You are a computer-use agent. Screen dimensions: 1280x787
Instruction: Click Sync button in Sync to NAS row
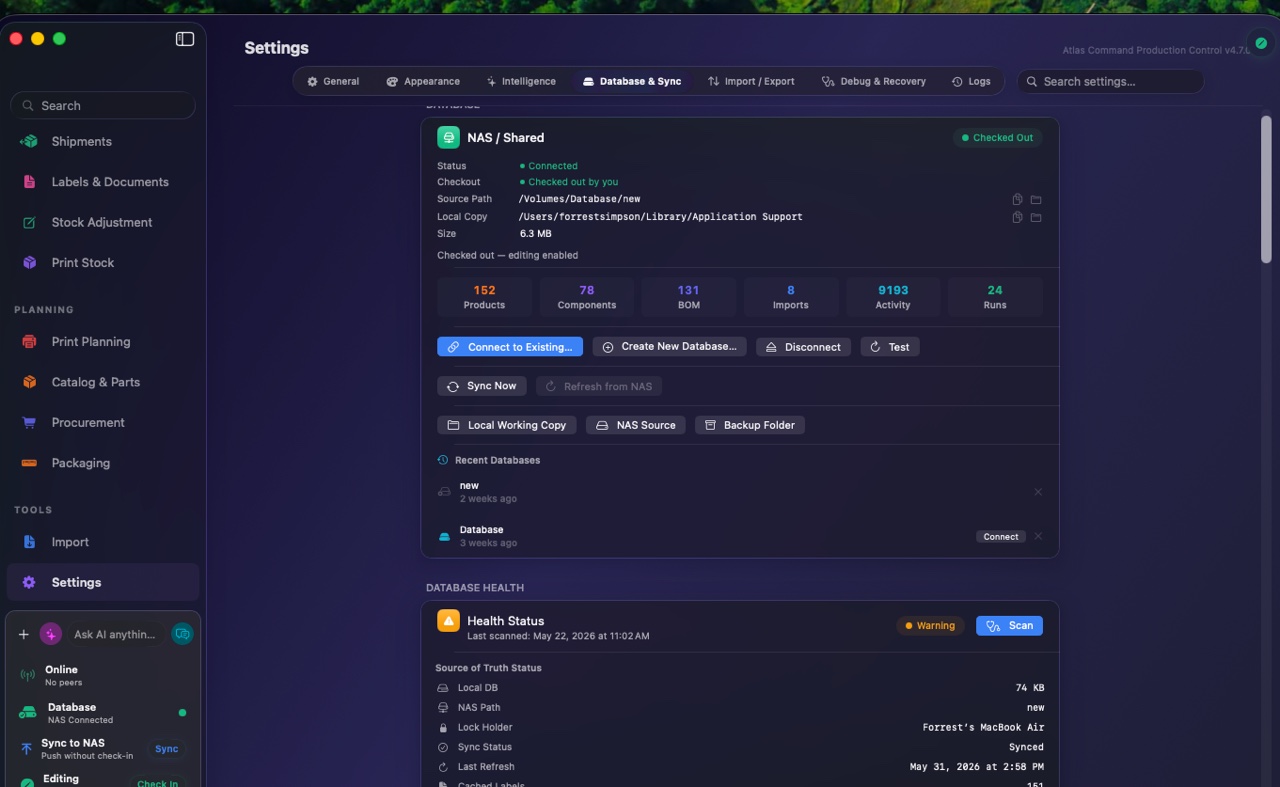pyautogui.click(x=167, y=749)
